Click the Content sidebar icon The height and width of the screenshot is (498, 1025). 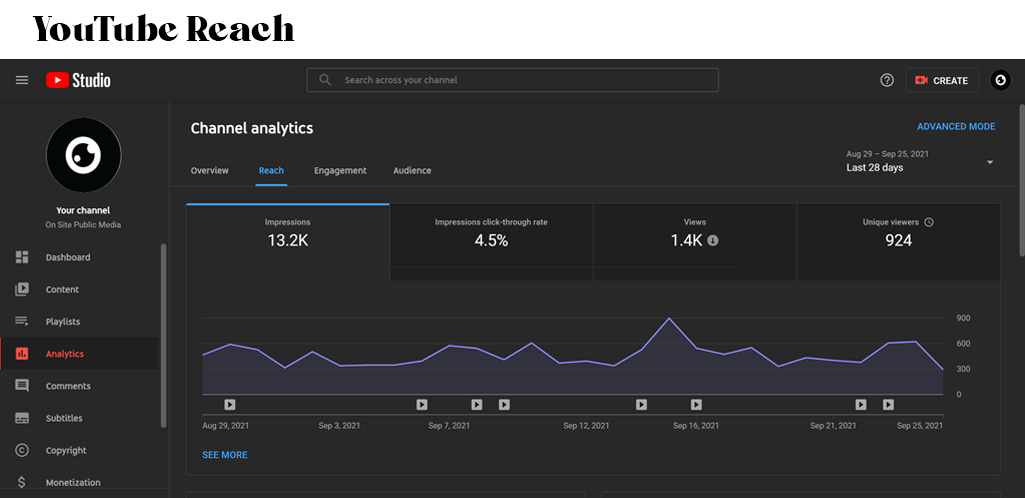[x=22, y=290]
